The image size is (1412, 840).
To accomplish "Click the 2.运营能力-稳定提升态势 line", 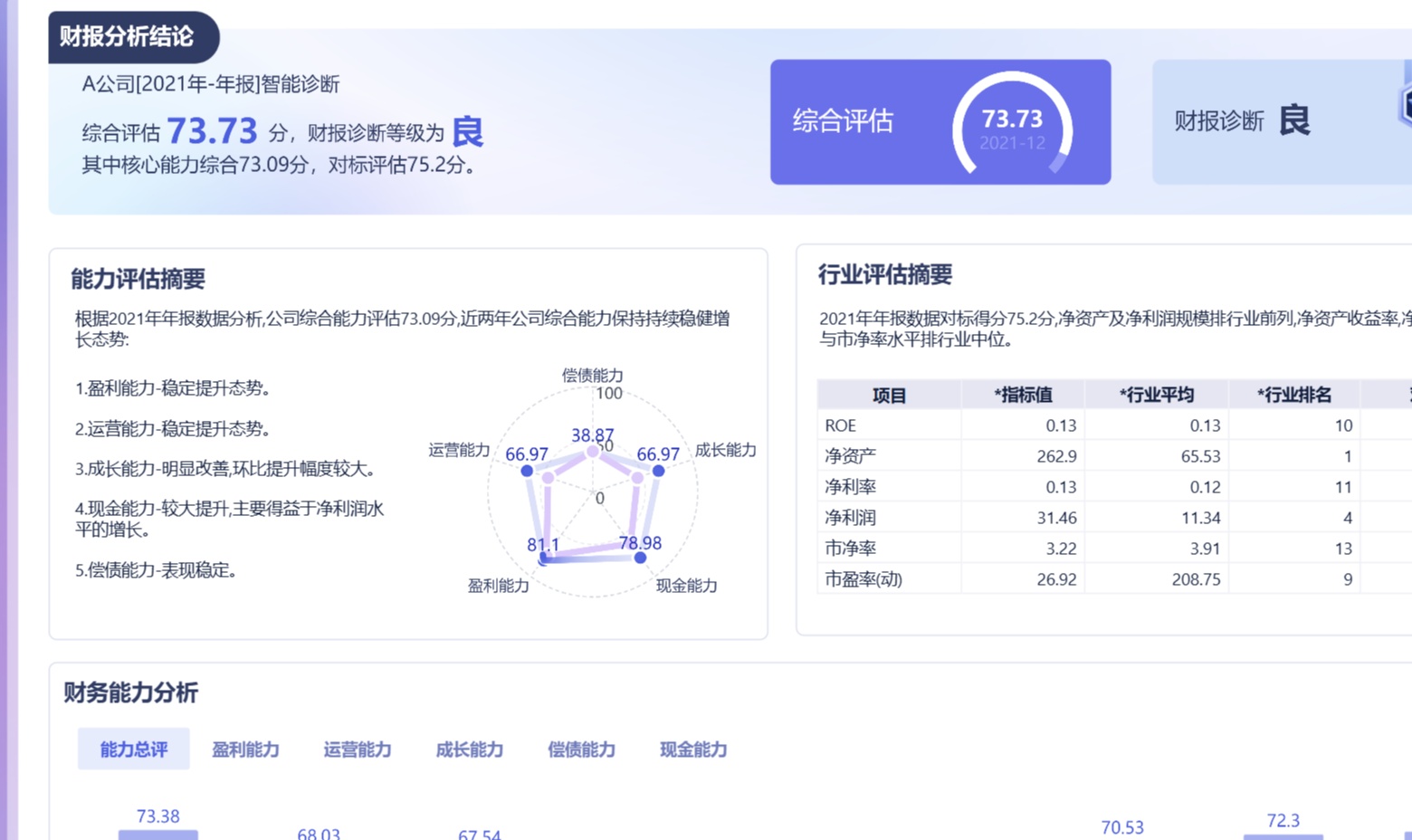I will pyautogui.click(x=173, y=428).
